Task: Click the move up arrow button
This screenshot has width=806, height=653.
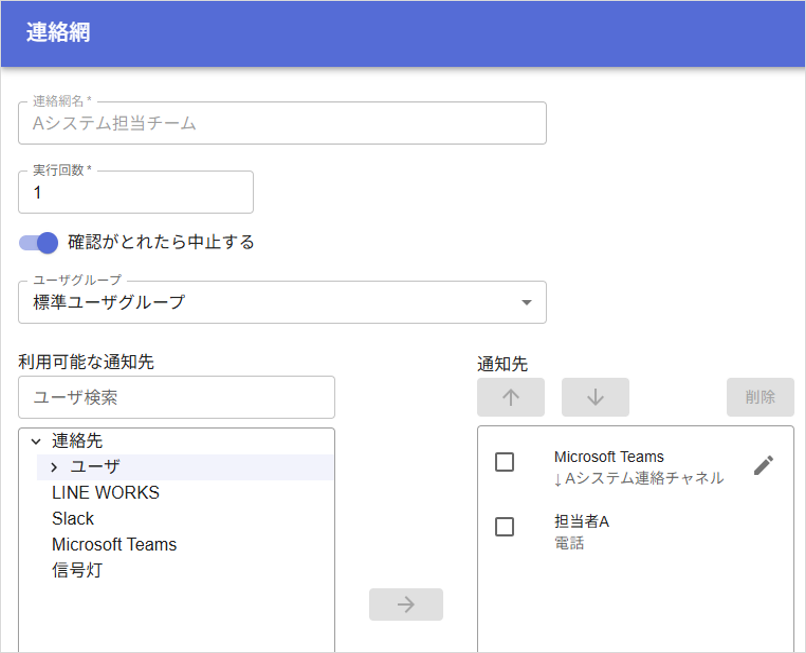Action: tap(510, 397)
